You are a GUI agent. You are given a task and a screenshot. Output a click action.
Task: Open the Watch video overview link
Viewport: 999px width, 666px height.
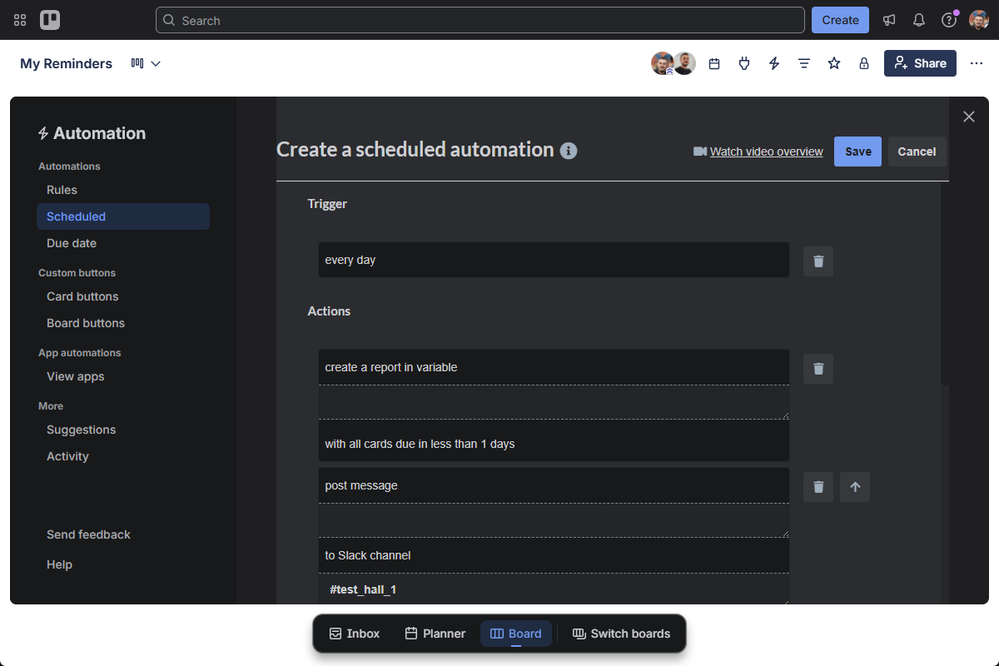[x=766, y=152]
